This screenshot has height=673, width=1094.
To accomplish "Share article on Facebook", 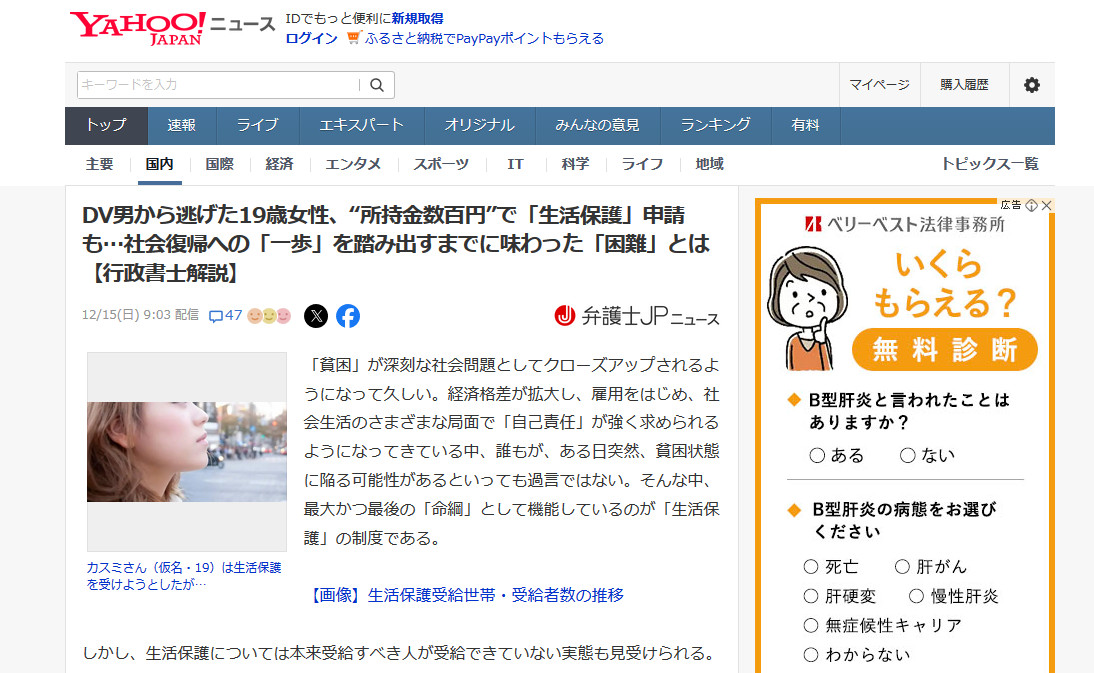I will 348,316.
